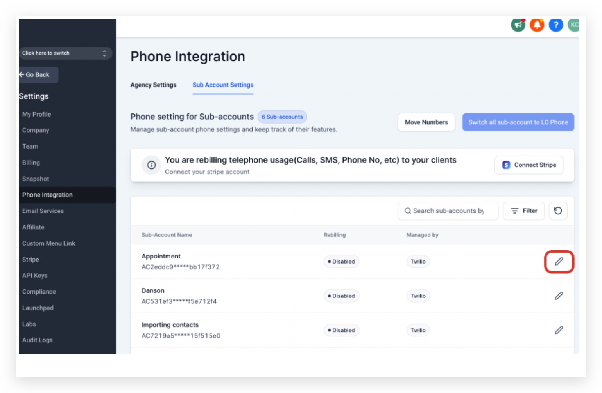Edit the Danson sub-account with pencil icon

coord(559,296)
